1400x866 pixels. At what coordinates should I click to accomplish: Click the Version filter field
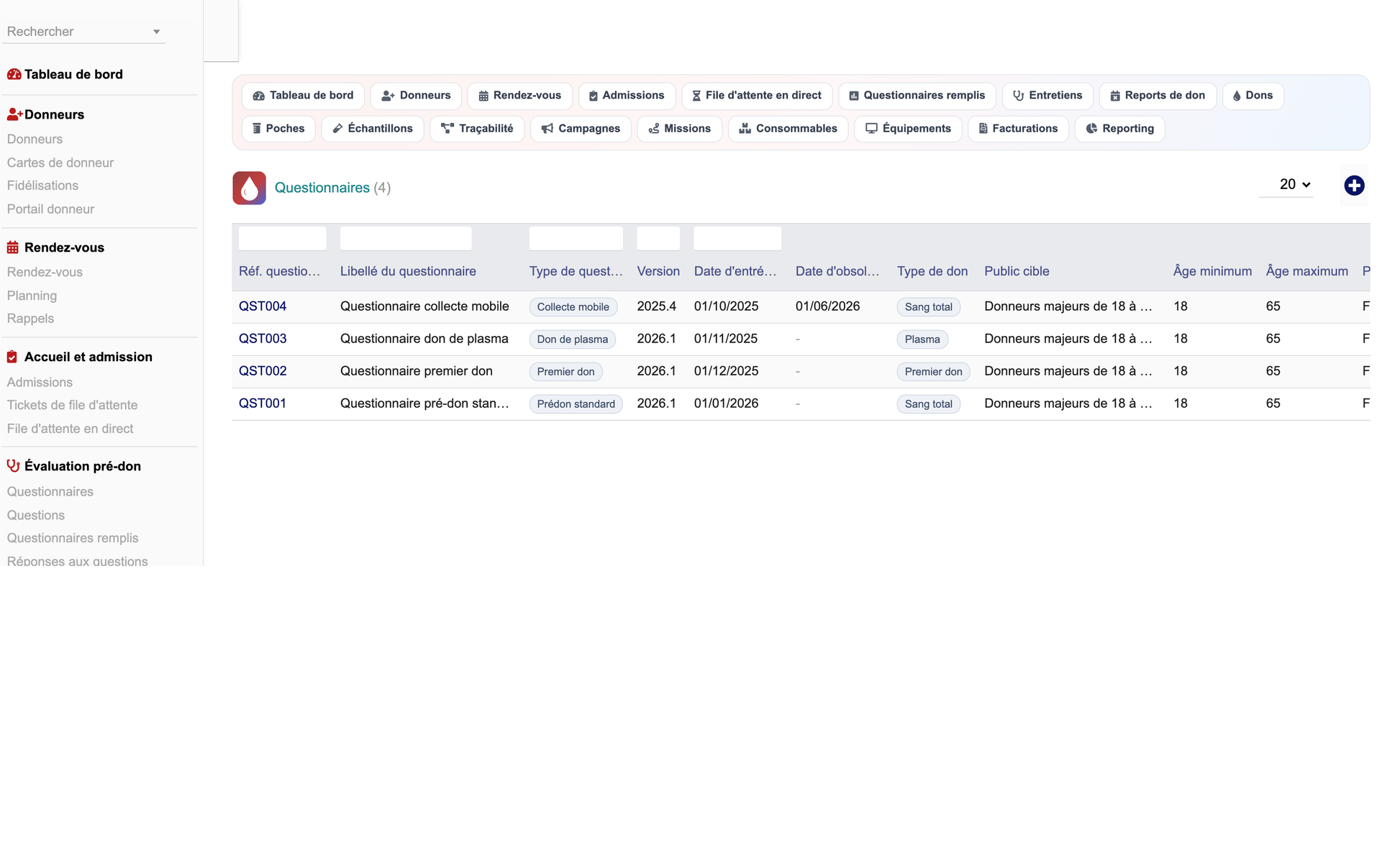[658, 238]
